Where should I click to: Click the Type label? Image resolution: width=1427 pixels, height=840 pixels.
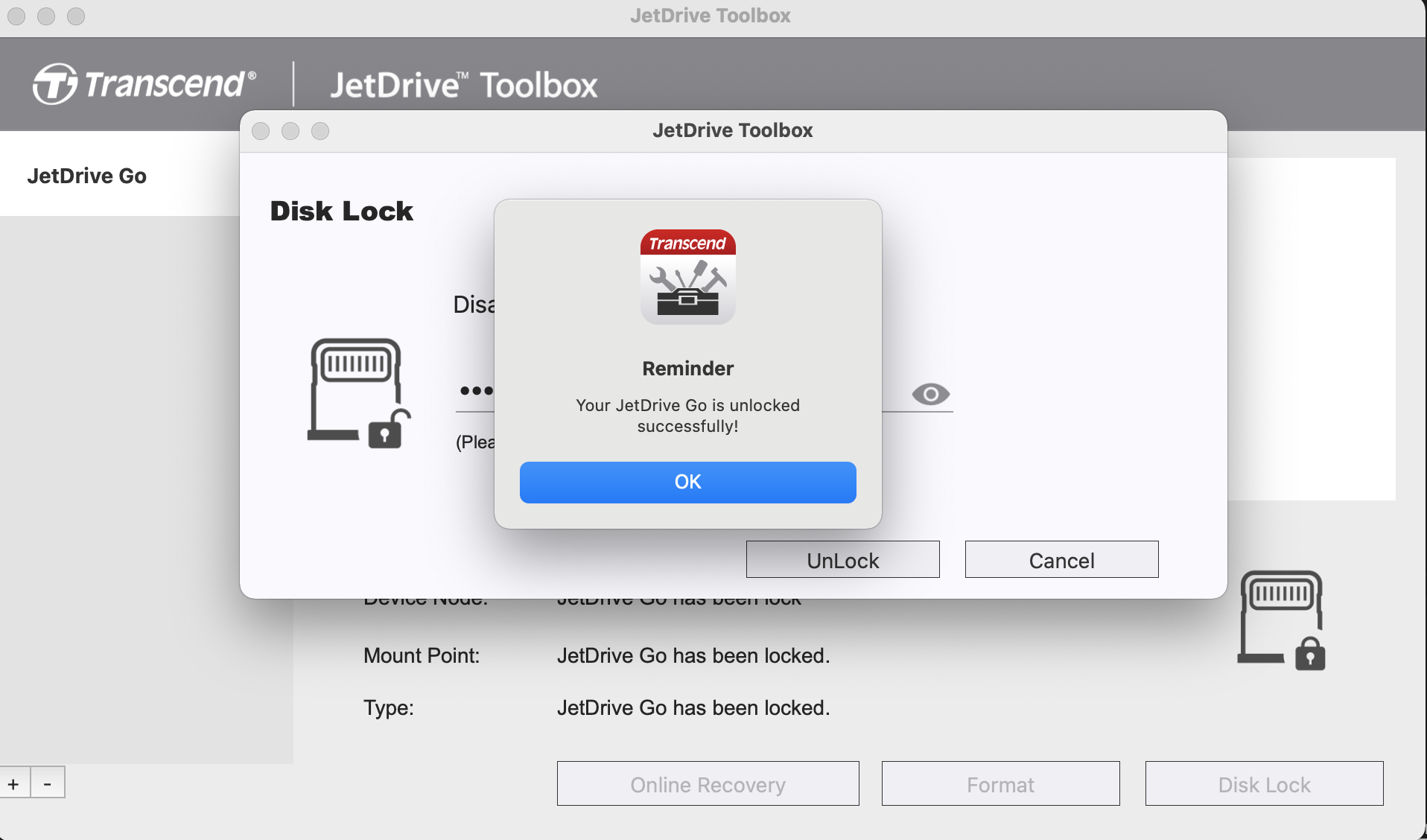[388, 707]
